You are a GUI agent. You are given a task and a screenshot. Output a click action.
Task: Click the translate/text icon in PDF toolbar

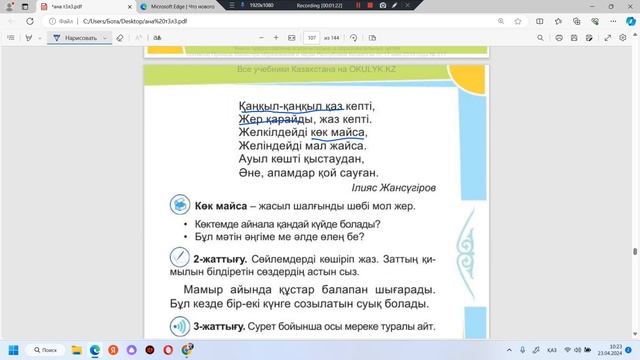coord(157,38)
